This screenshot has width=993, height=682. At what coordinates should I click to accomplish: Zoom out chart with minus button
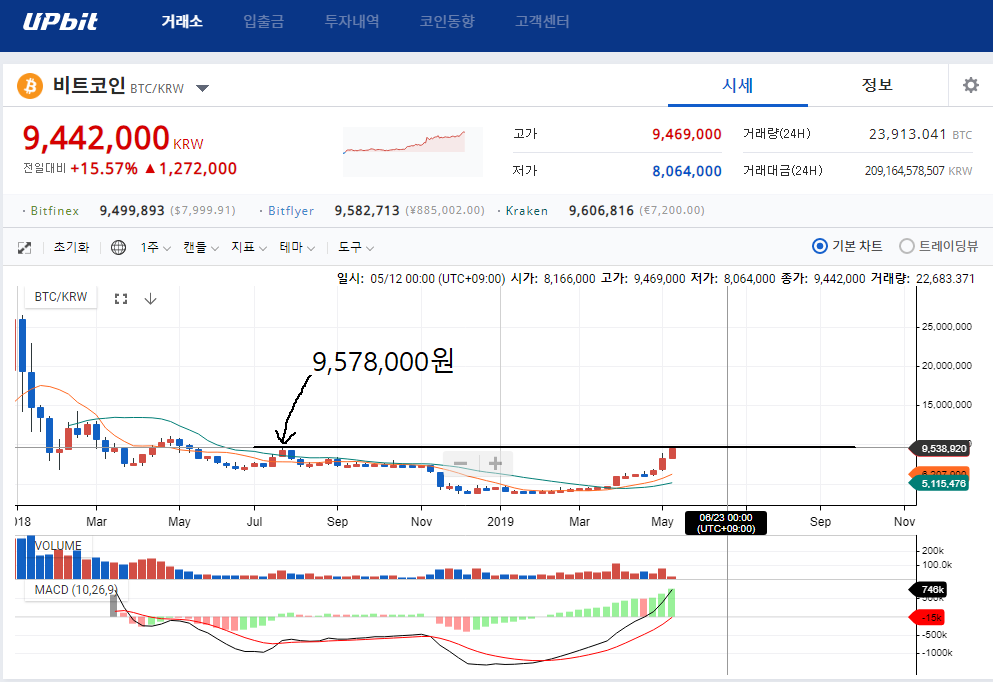[x=460, y=464]
